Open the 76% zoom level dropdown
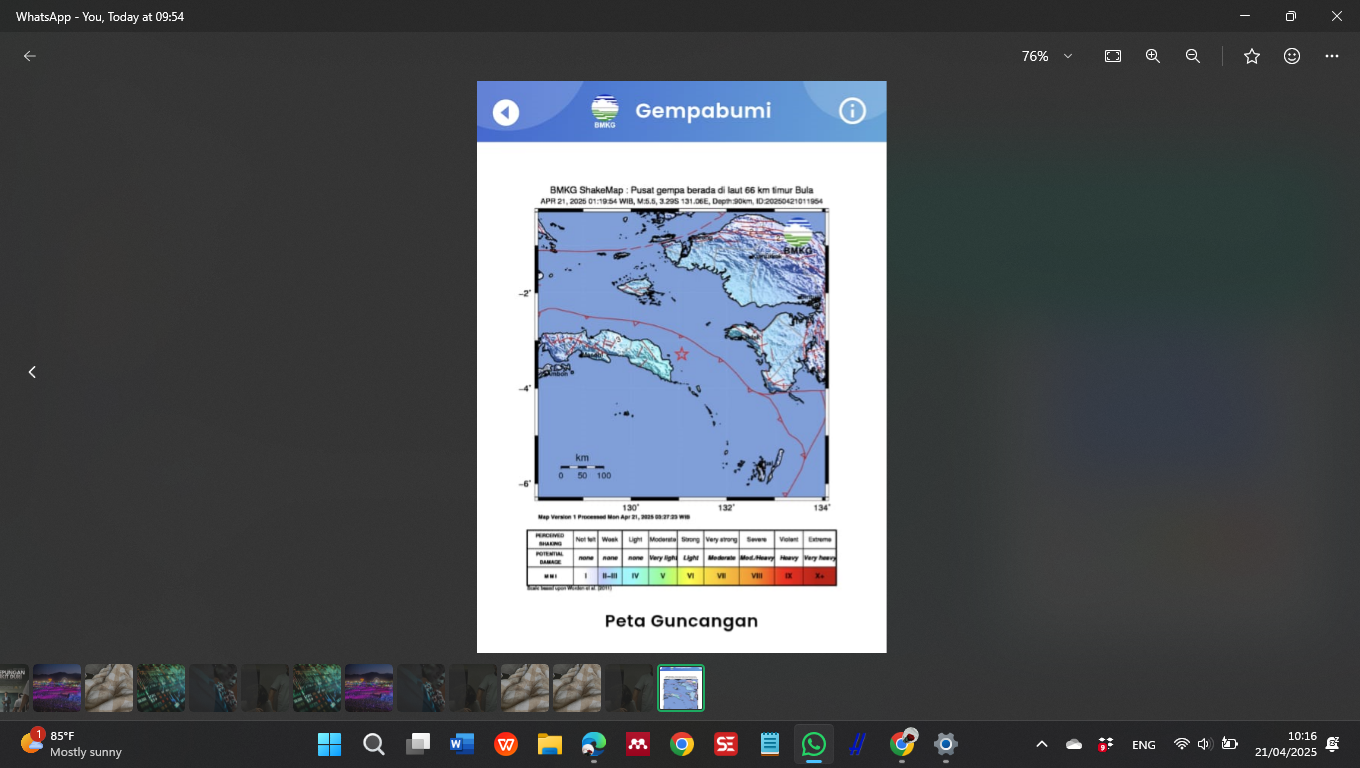1360x768 pixels. (1046, 56)
